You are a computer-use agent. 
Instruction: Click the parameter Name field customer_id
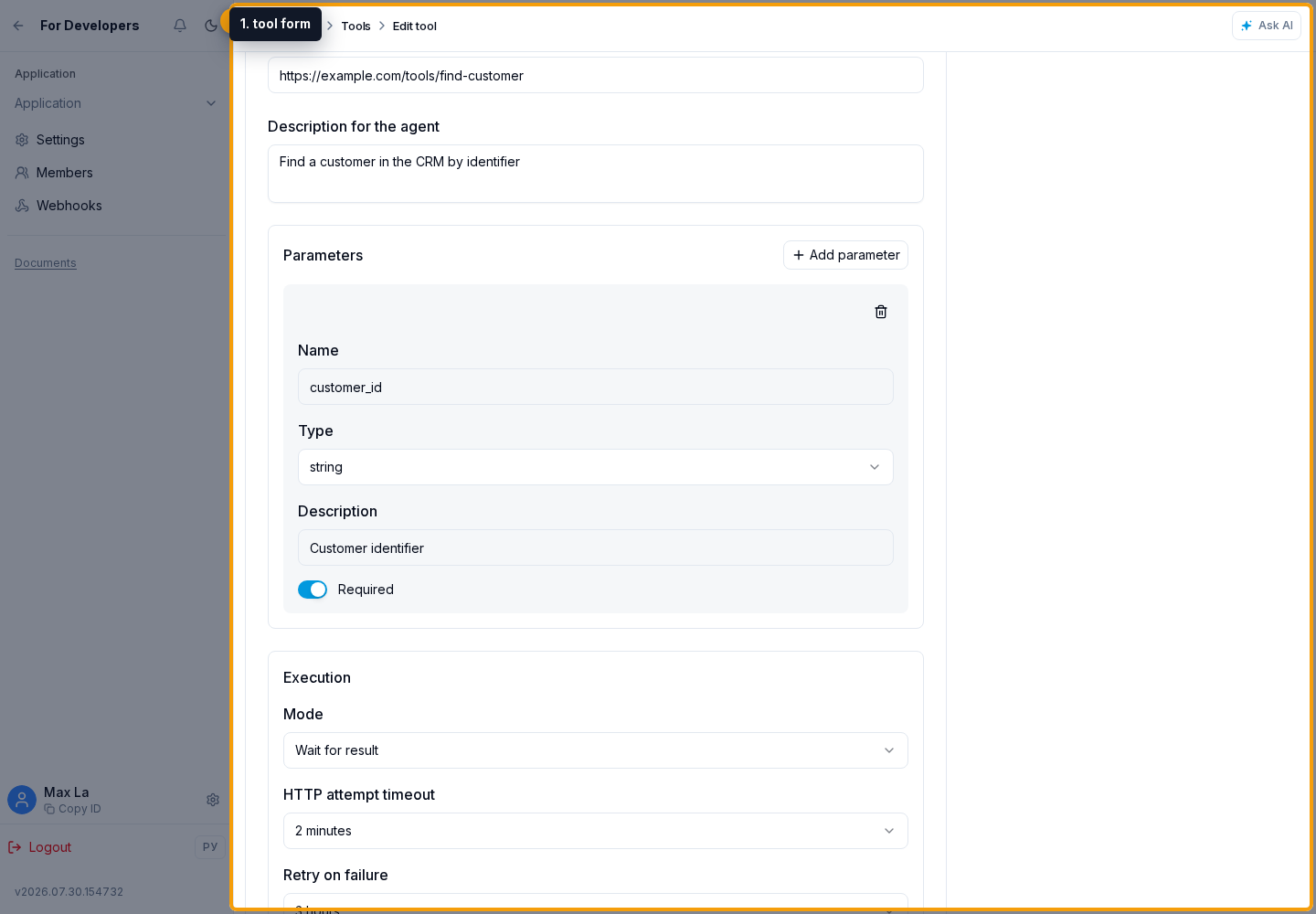(596, 387)
